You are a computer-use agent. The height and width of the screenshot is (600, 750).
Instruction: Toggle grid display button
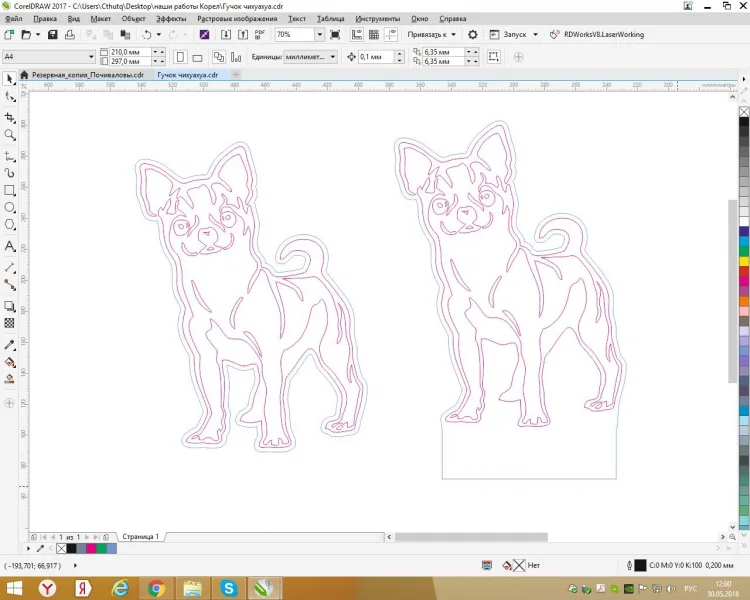click(x=374, y=34)
